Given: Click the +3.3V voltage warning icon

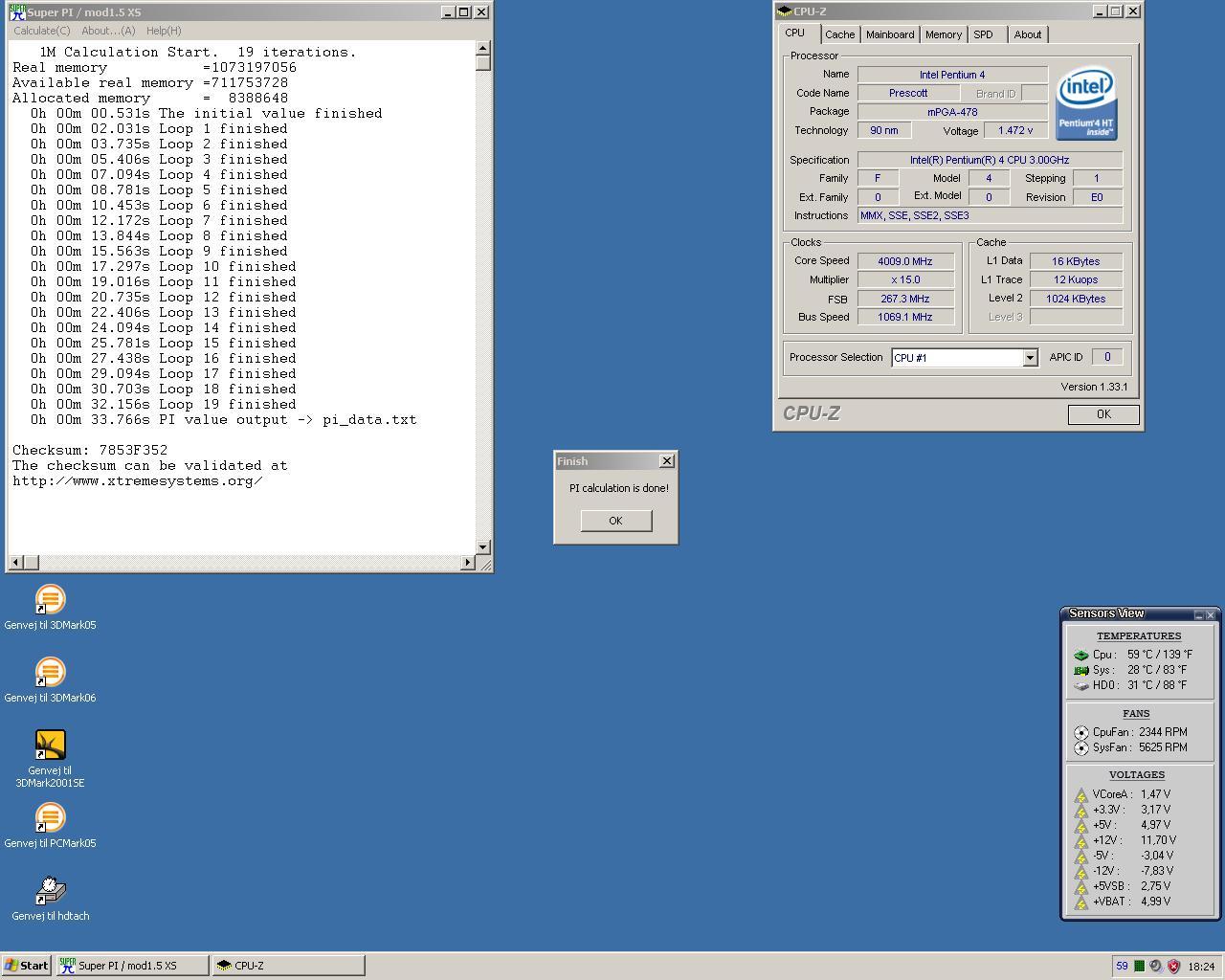Looking at the screenshot, I should click(x=1080, y=811).
